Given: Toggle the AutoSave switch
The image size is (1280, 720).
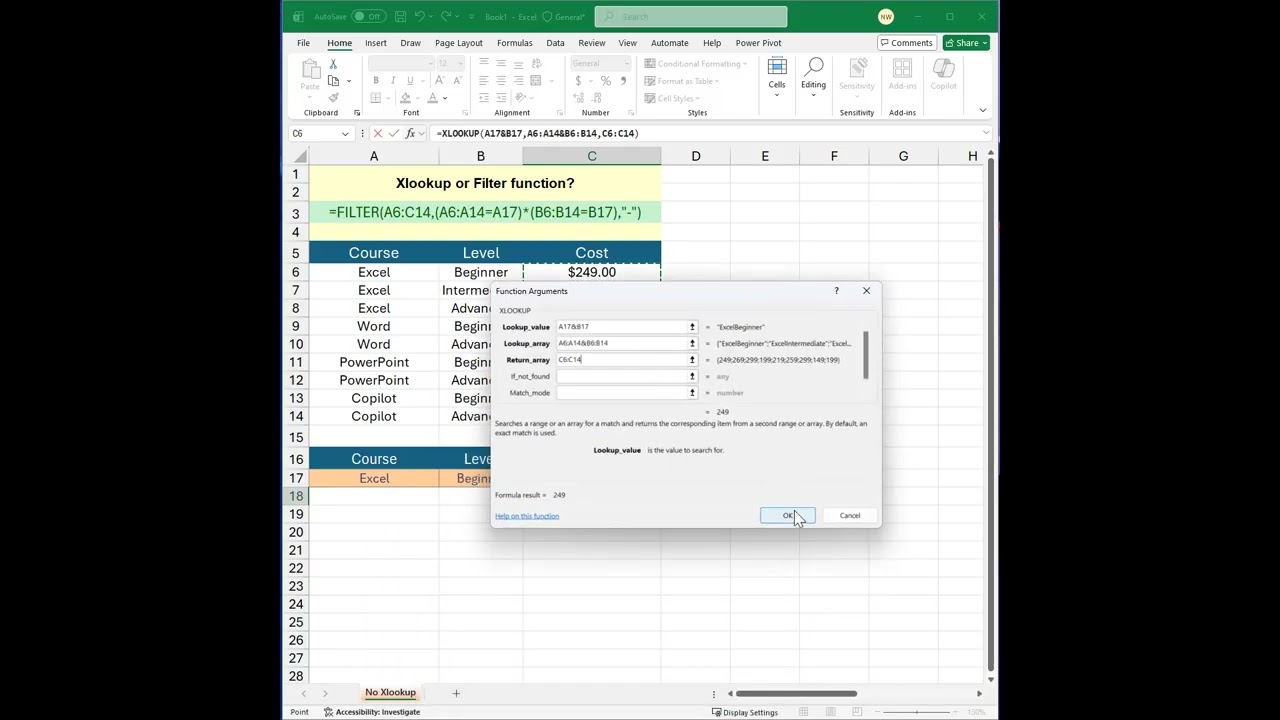Looking at the screenshot, I should pos(367,17).
